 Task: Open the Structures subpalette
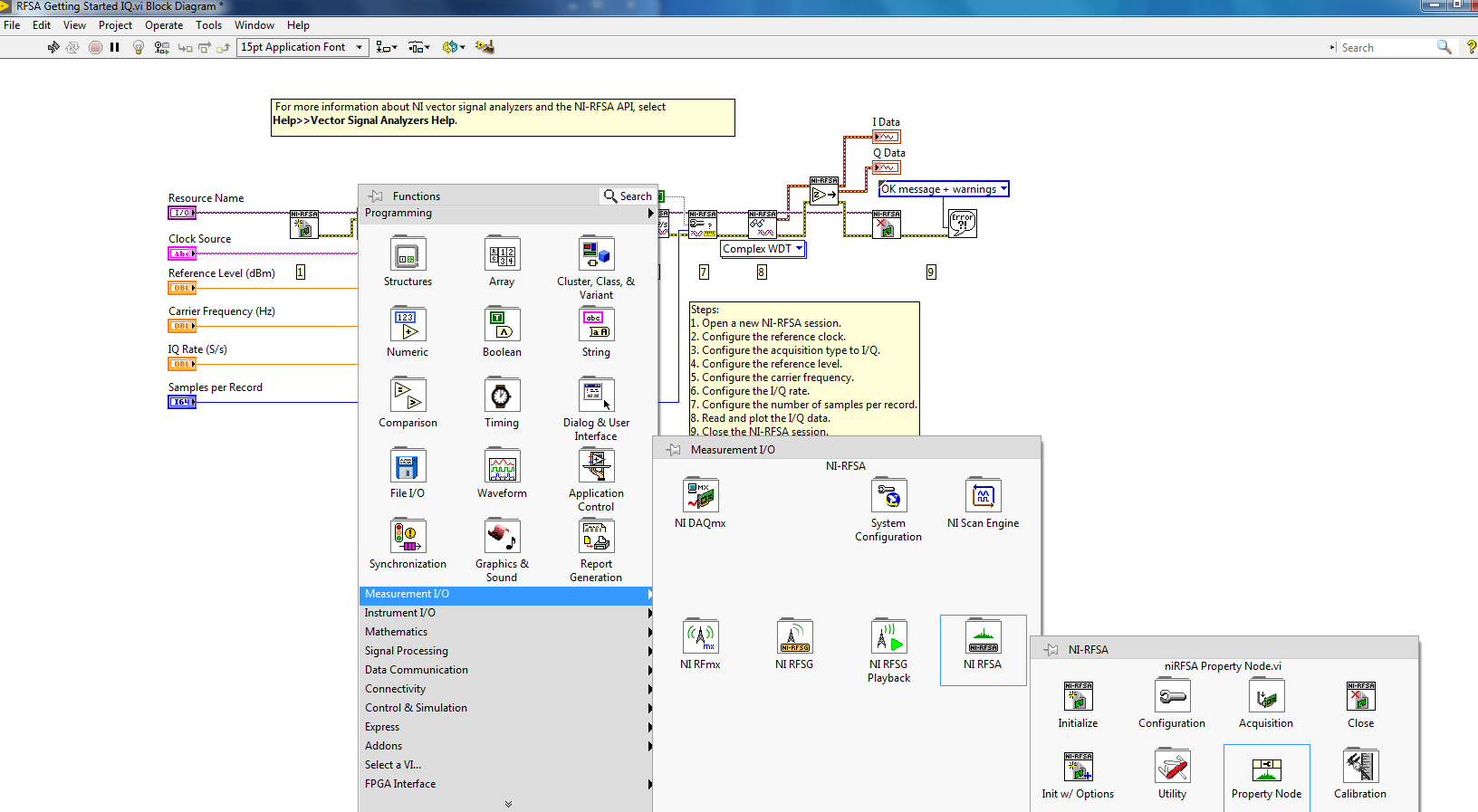point(408,262)
